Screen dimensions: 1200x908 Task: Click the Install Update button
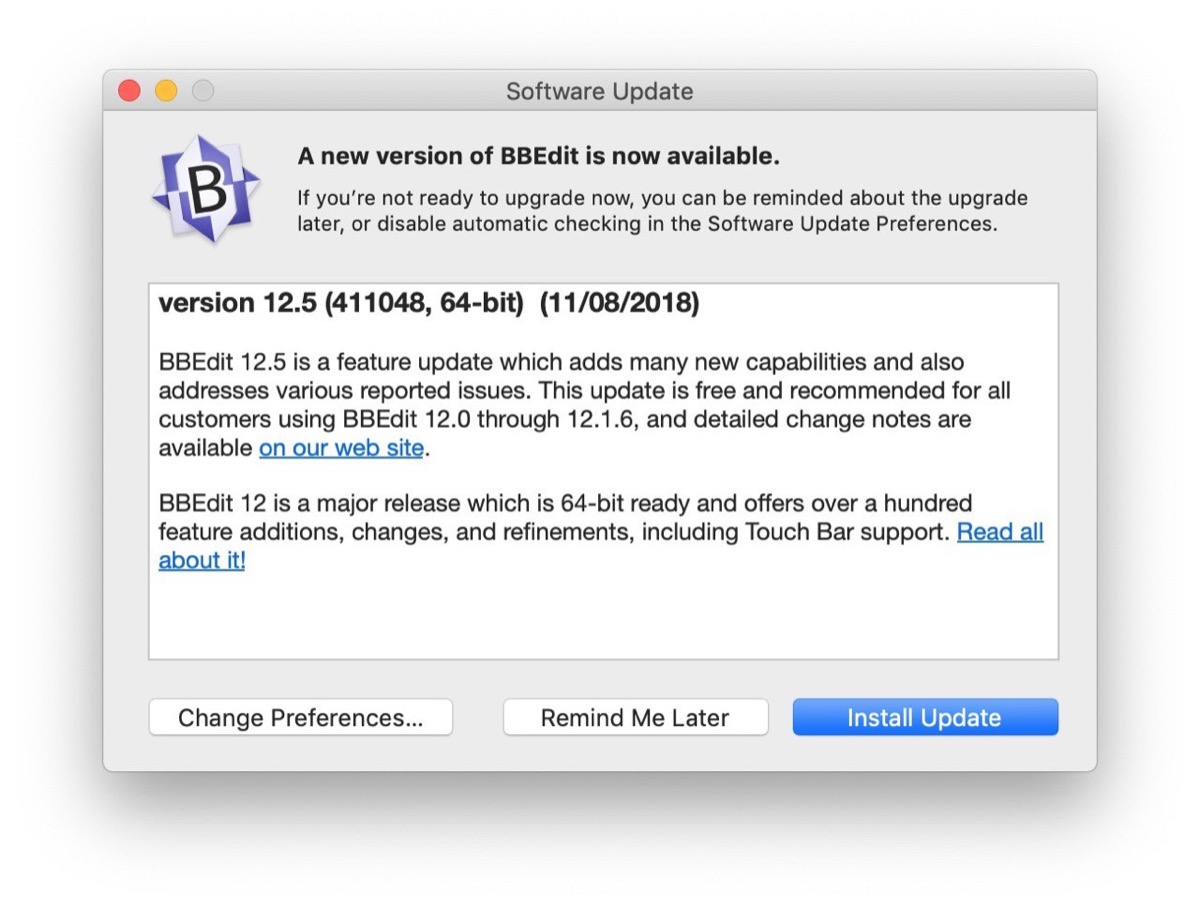pos(924,718)
